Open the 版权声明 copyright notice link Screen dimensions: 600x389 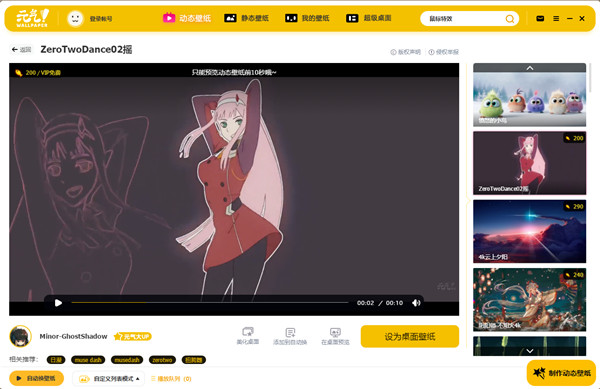click(x=405, y=52)
